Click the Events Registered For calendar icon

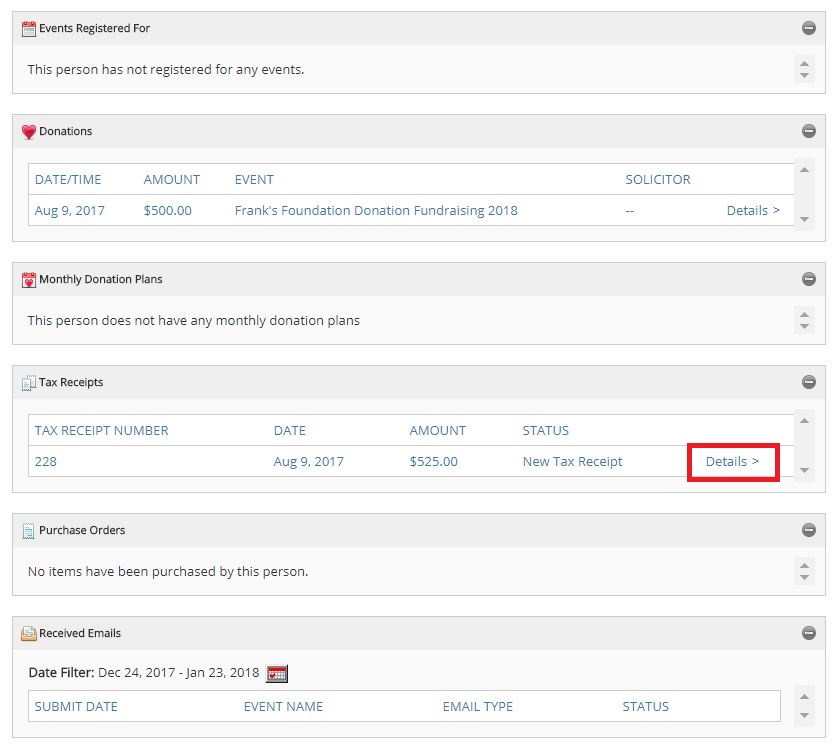coord(29,28)
